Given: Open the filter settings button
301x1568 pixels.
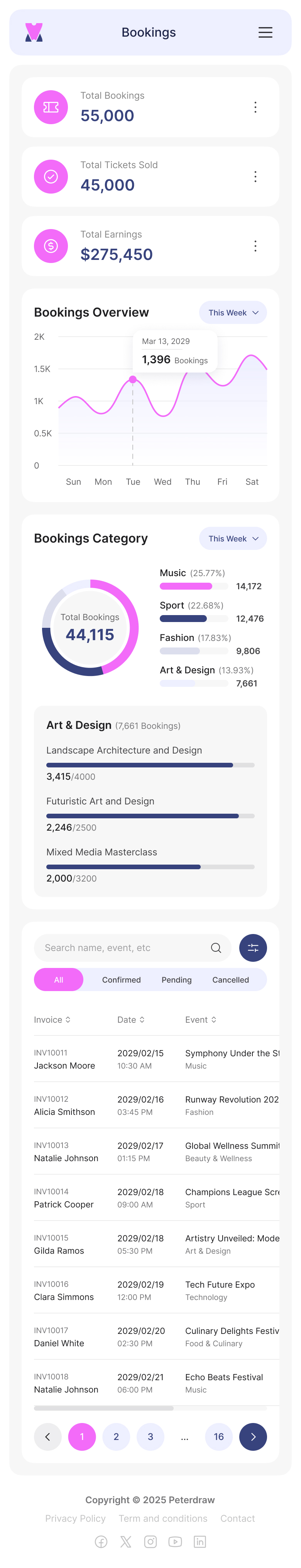Looking at the screenshot, I should (x=253, y=948).
